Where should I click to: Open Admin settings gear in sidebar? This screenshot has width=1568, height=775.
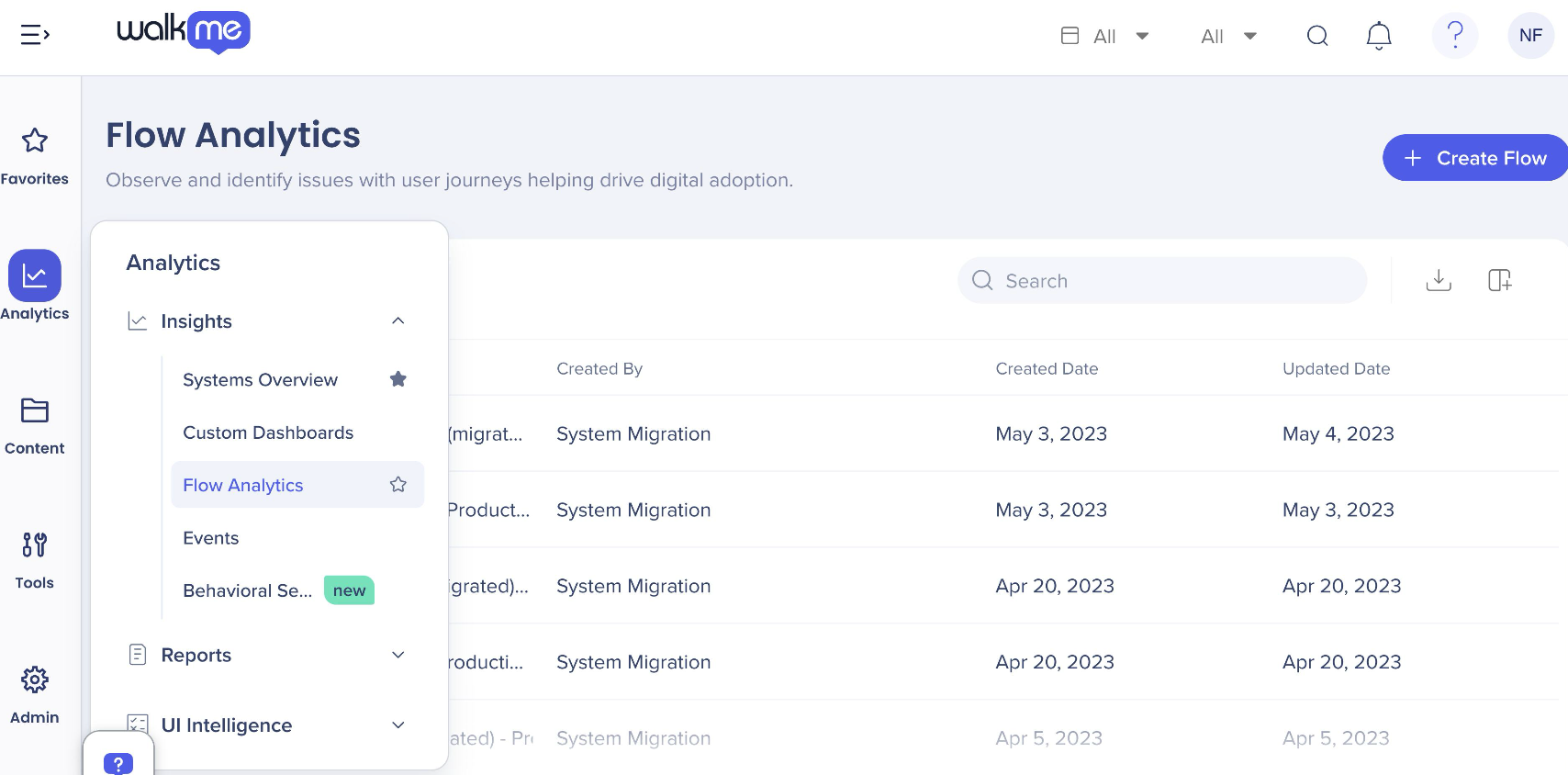click(35, 695)
